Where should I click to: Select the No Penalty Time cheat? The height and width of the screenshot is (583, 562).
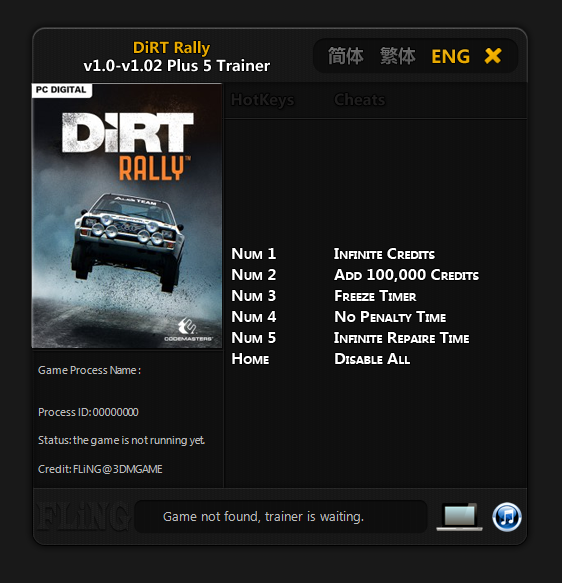click(390, 317)
